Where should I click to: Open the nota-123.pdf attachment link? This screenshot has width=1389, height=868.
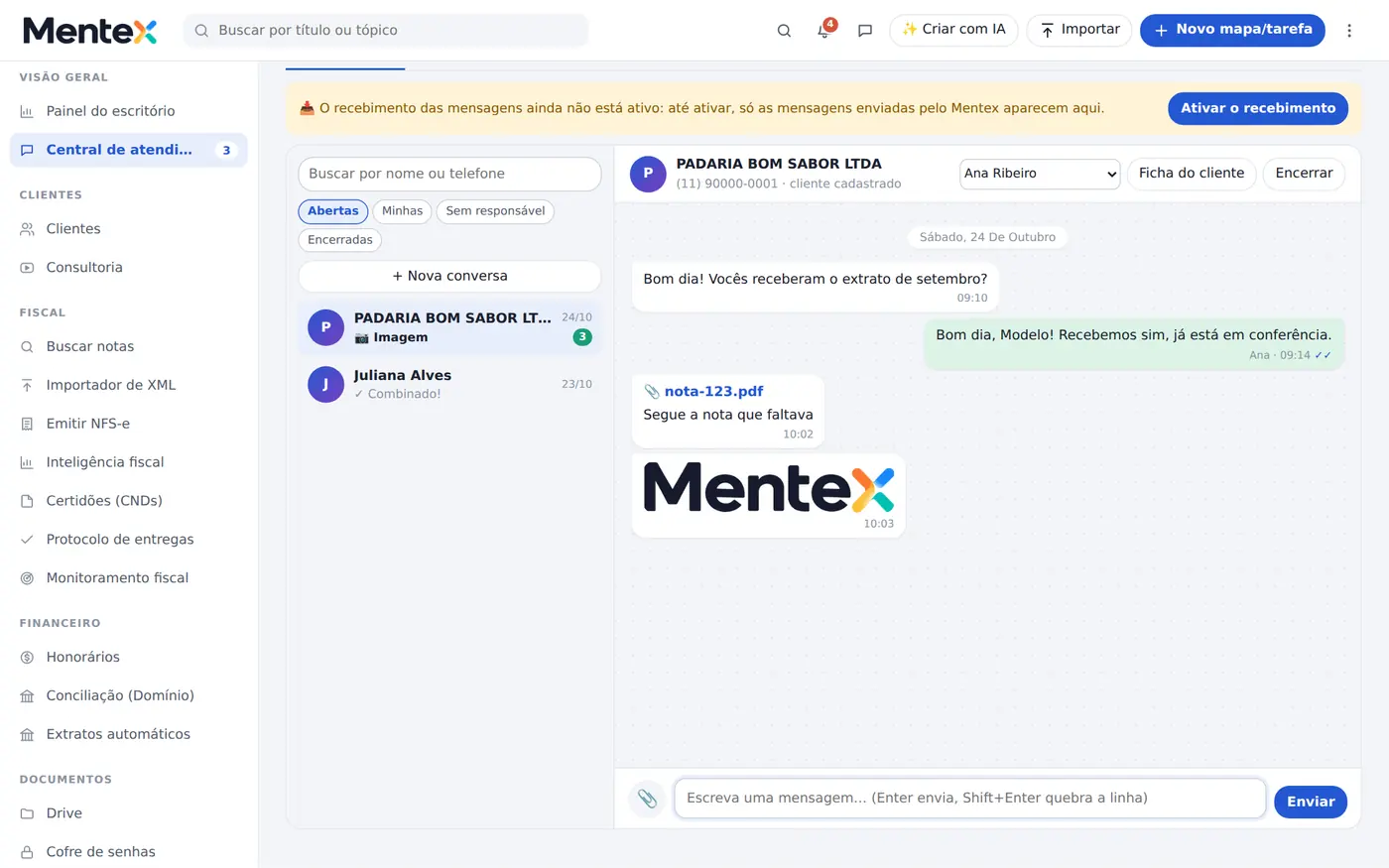click(714, 392)
